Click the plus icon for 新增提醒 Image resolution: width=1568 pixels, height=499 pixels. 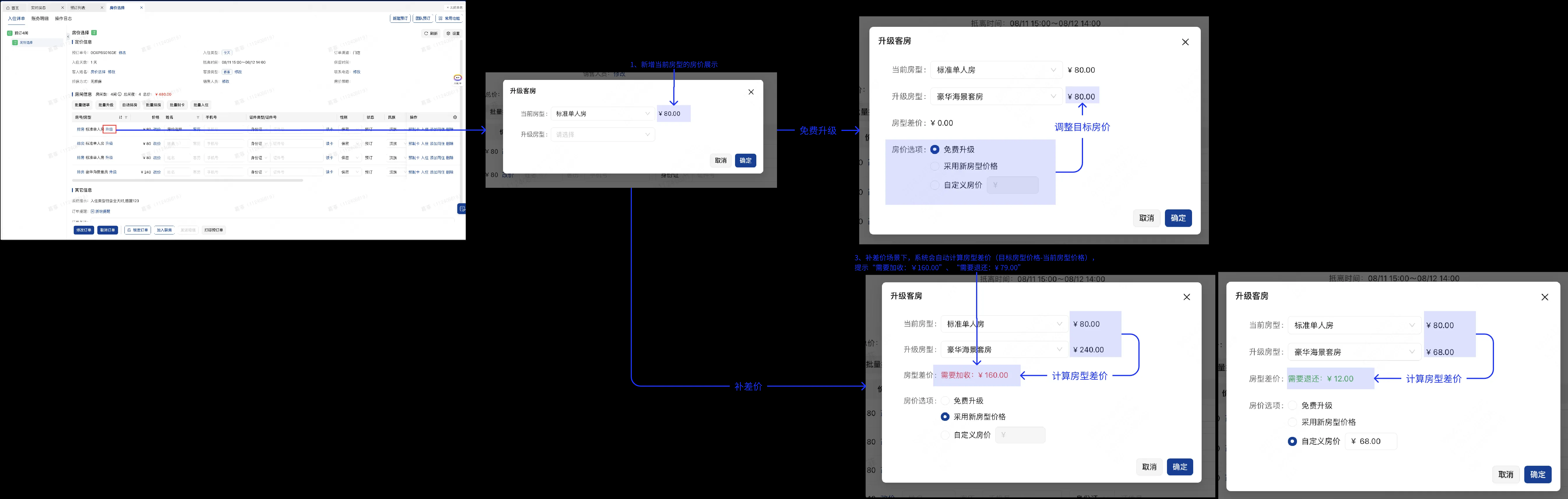pyautogui.click(x=92, y=211)
